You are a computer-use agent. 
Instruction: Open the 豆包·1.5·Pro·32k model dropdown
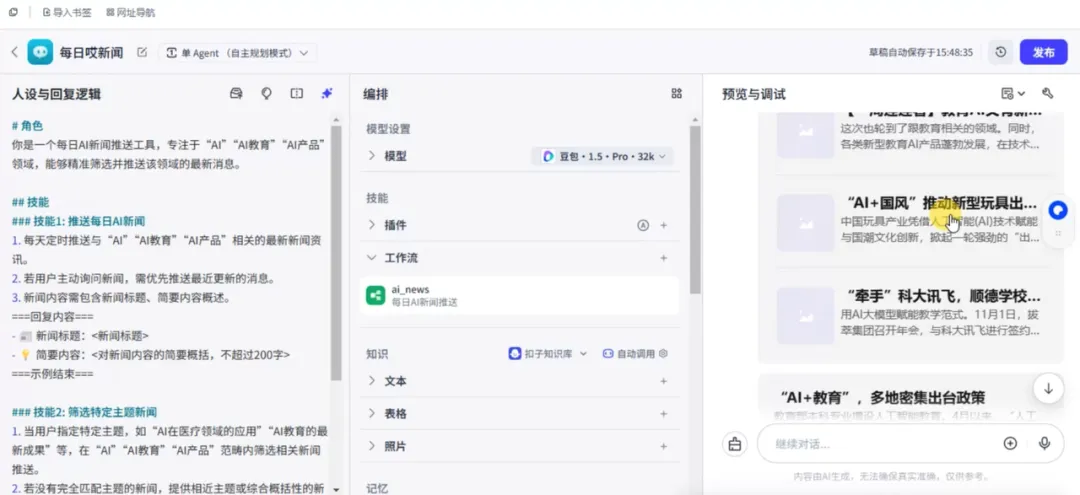604,156
